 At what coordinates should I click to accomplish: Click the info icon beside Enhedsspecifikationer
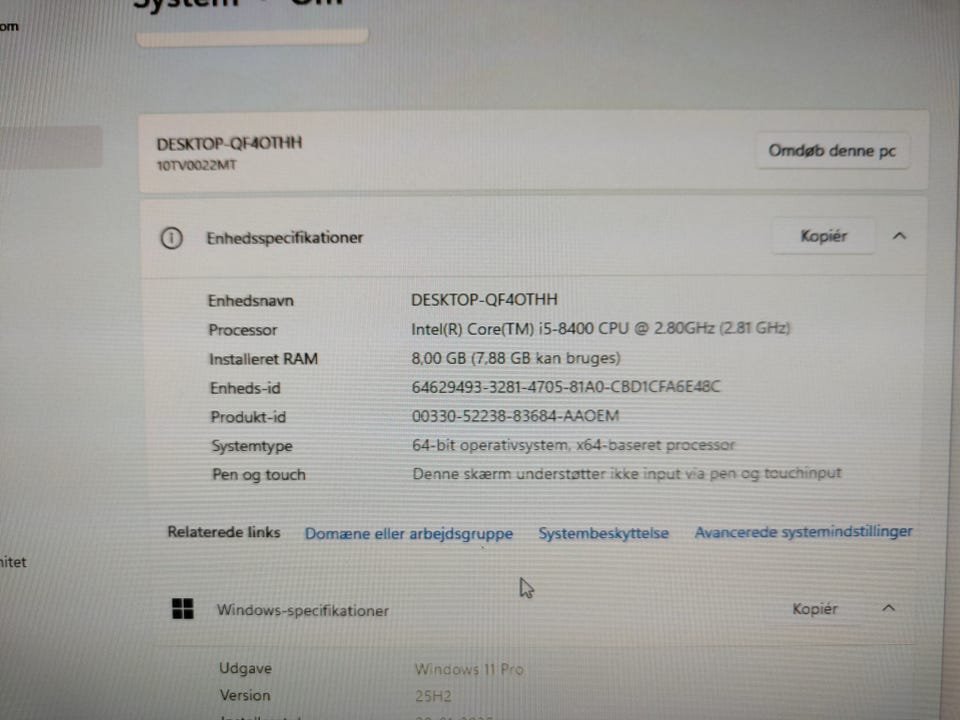tap(171, 238)
